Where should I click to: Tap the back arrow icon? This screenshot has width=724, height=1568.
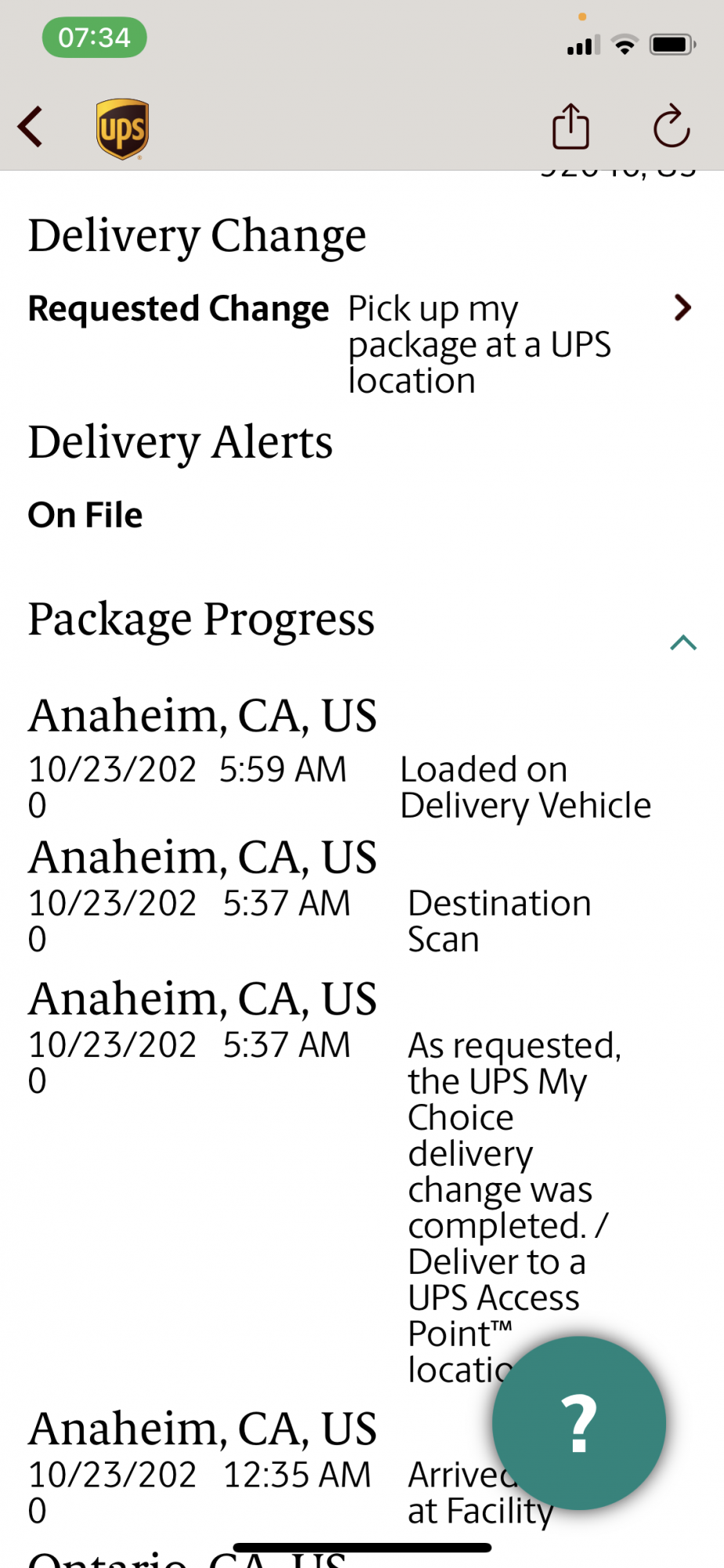point(31,127)
